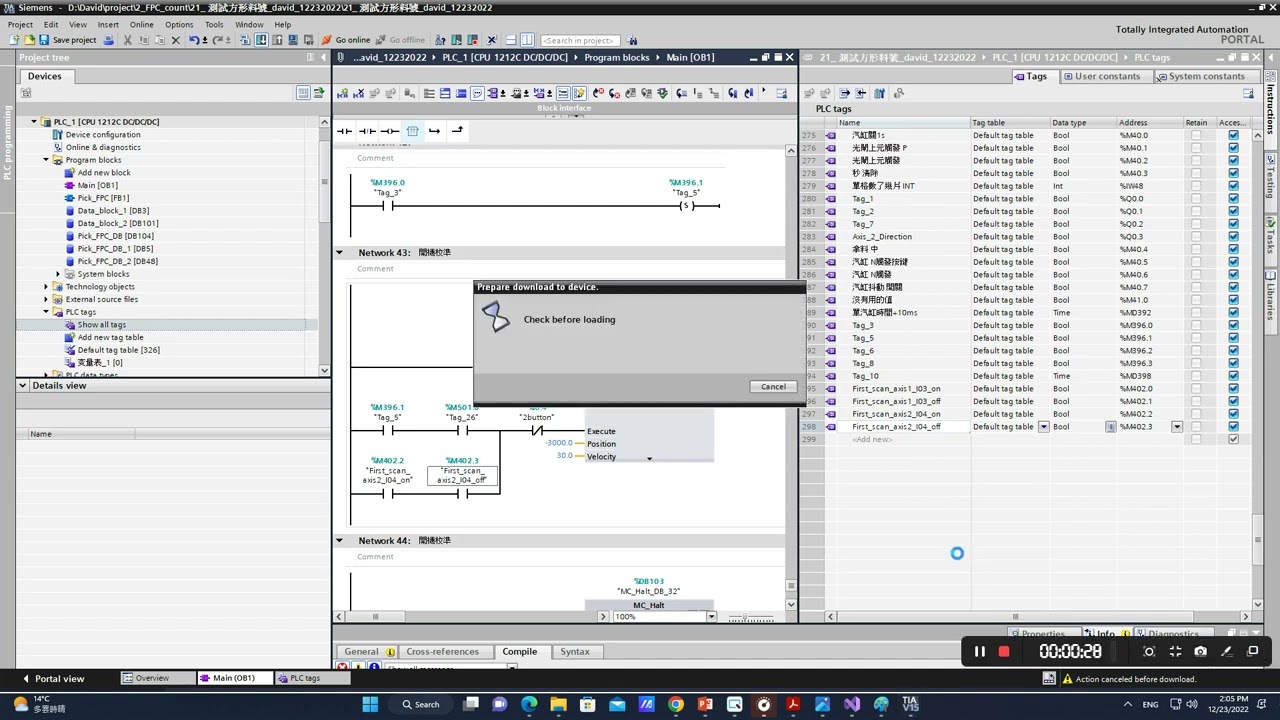1280x720 pixels.
Task: Toggle Retain checkbox for Tag_8 row
Action: [x=1196, y=363]
